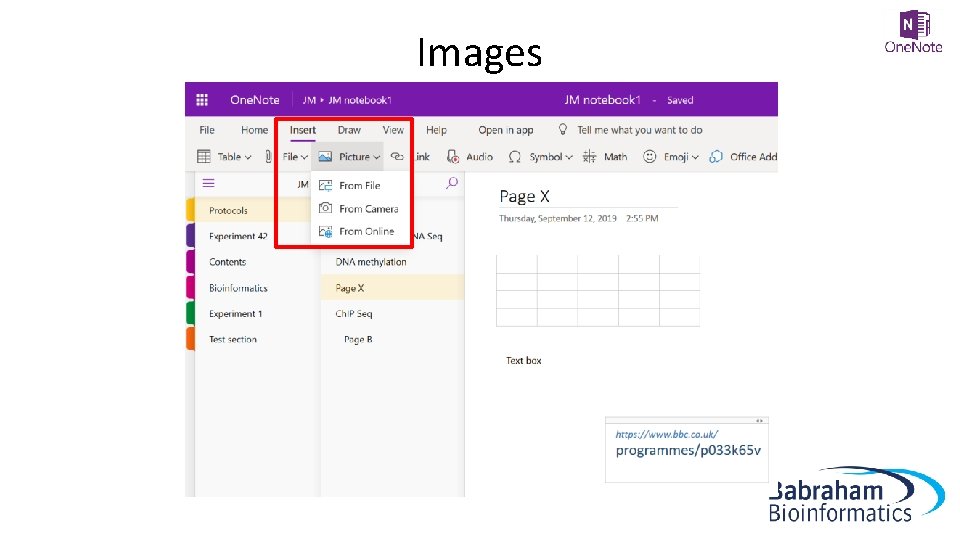Click the JM notebook1 title in header
Image resolution: width=960 pixels, height=540 pixels.
602,100
